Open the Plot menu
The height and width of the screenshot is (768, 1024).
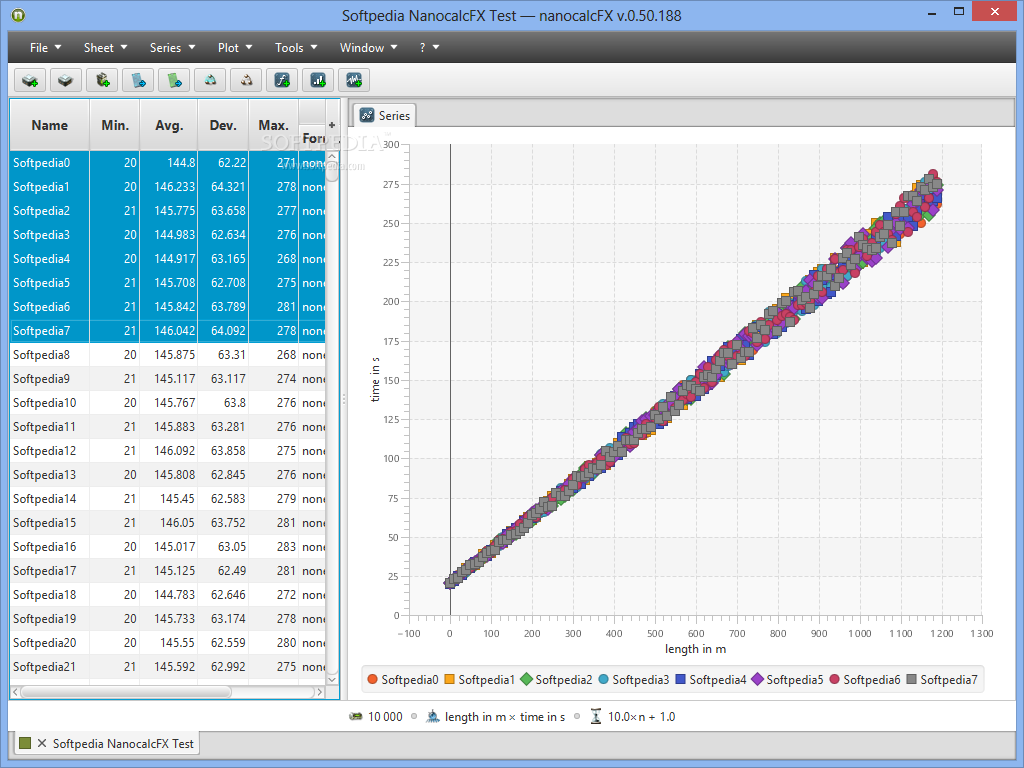pos(235,48)
